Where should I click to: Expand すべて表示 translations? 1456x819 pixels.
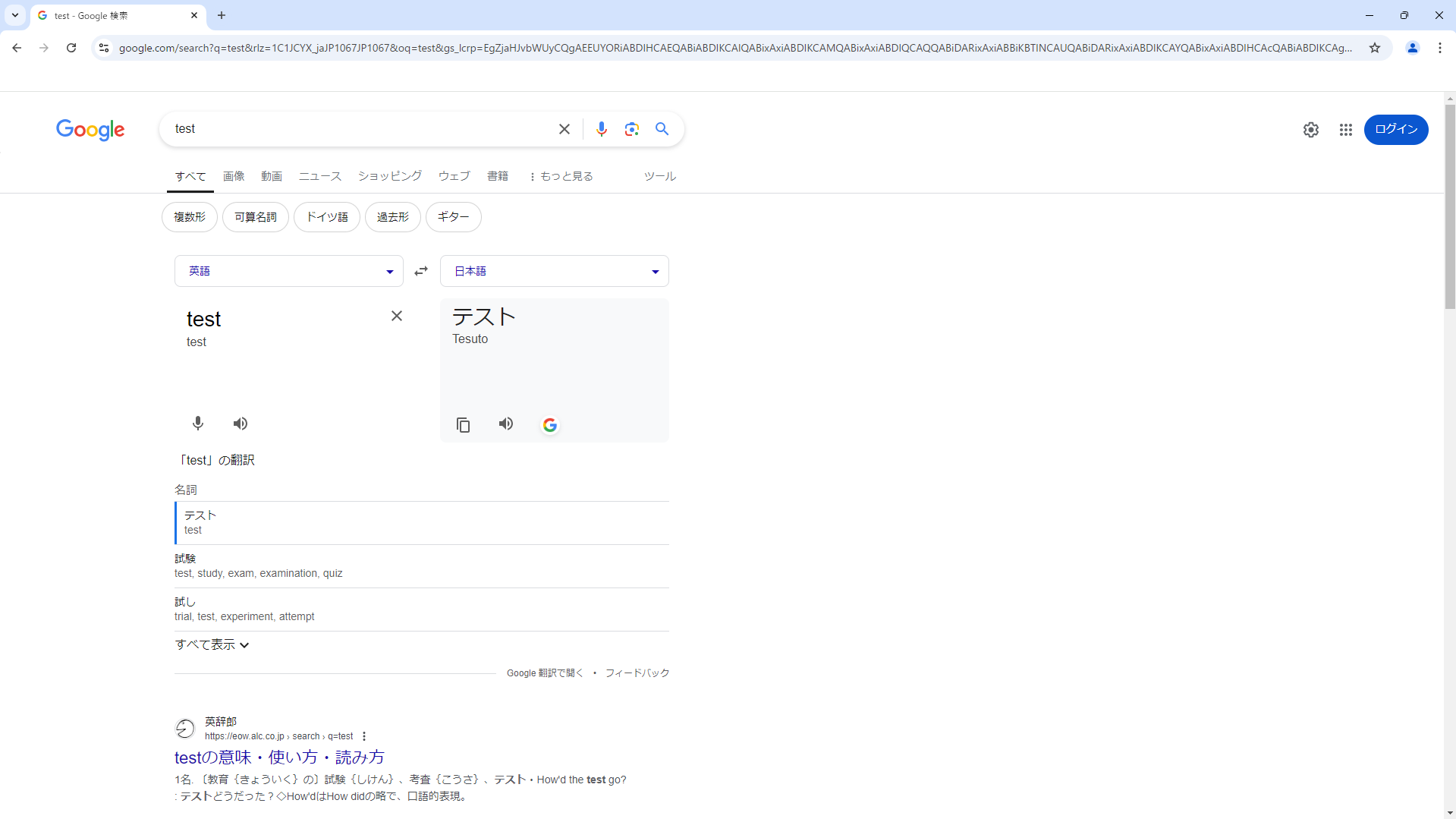pos(212,644)
